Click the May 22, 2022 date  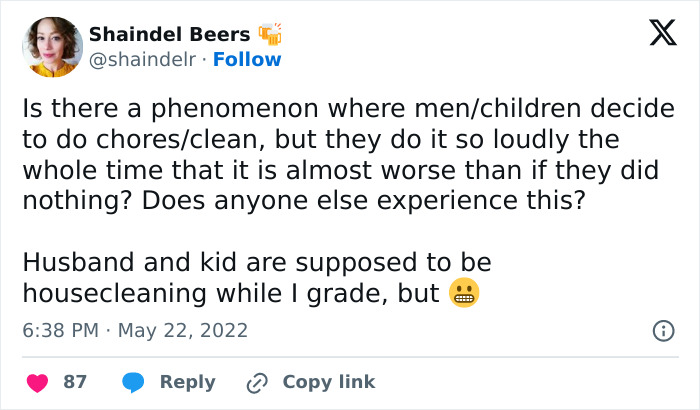186,330
